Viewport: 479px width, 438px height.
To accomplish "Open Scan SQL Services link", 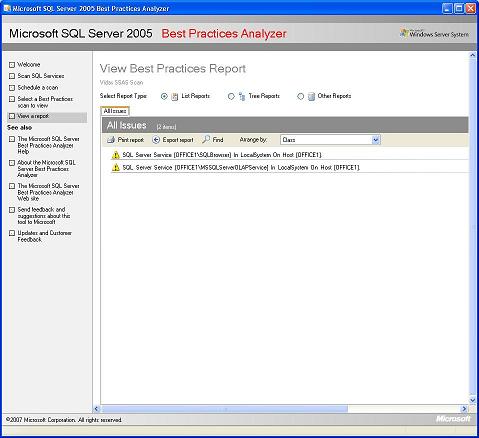I will (41, 76).
